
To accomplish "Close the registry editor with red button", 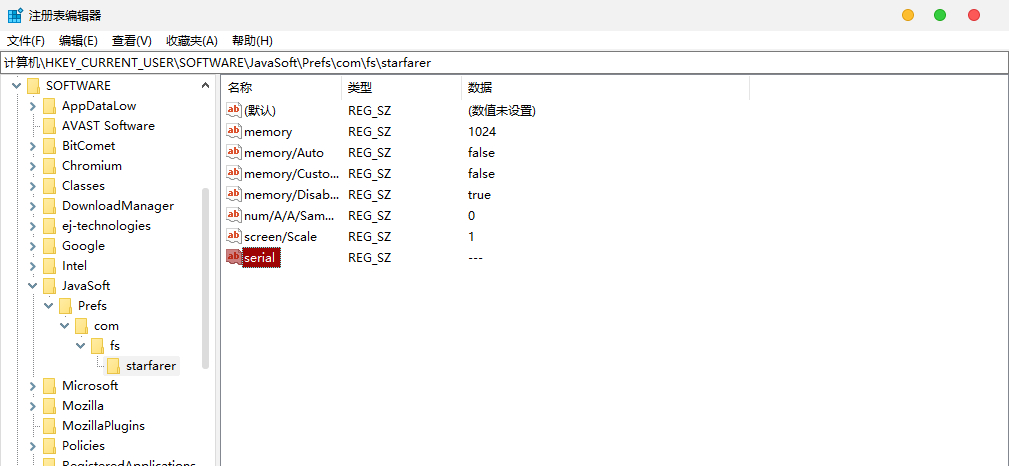I will [x=974, y=15].
